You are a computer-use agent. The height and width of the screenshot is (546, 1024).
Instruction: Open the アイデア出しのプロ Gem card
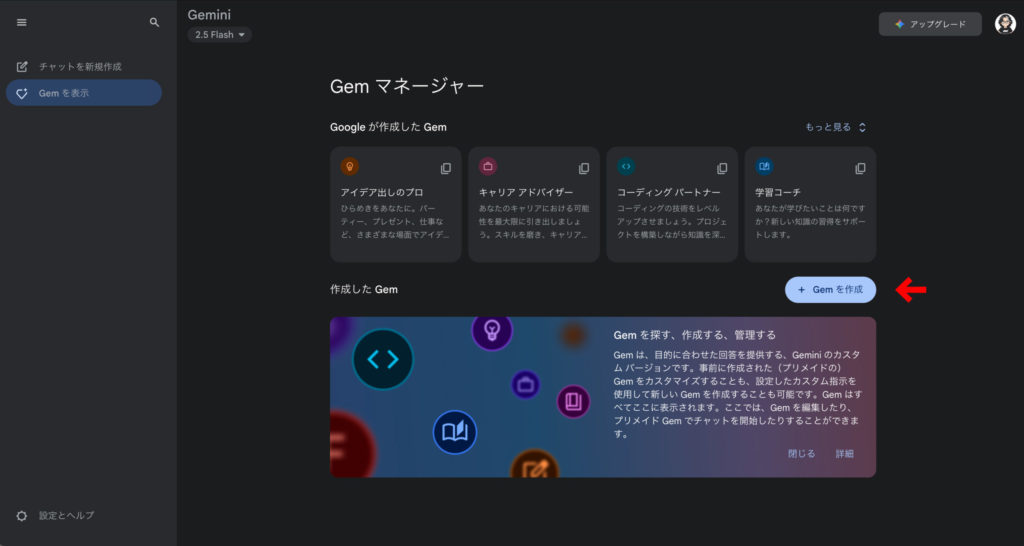(396, 204)
